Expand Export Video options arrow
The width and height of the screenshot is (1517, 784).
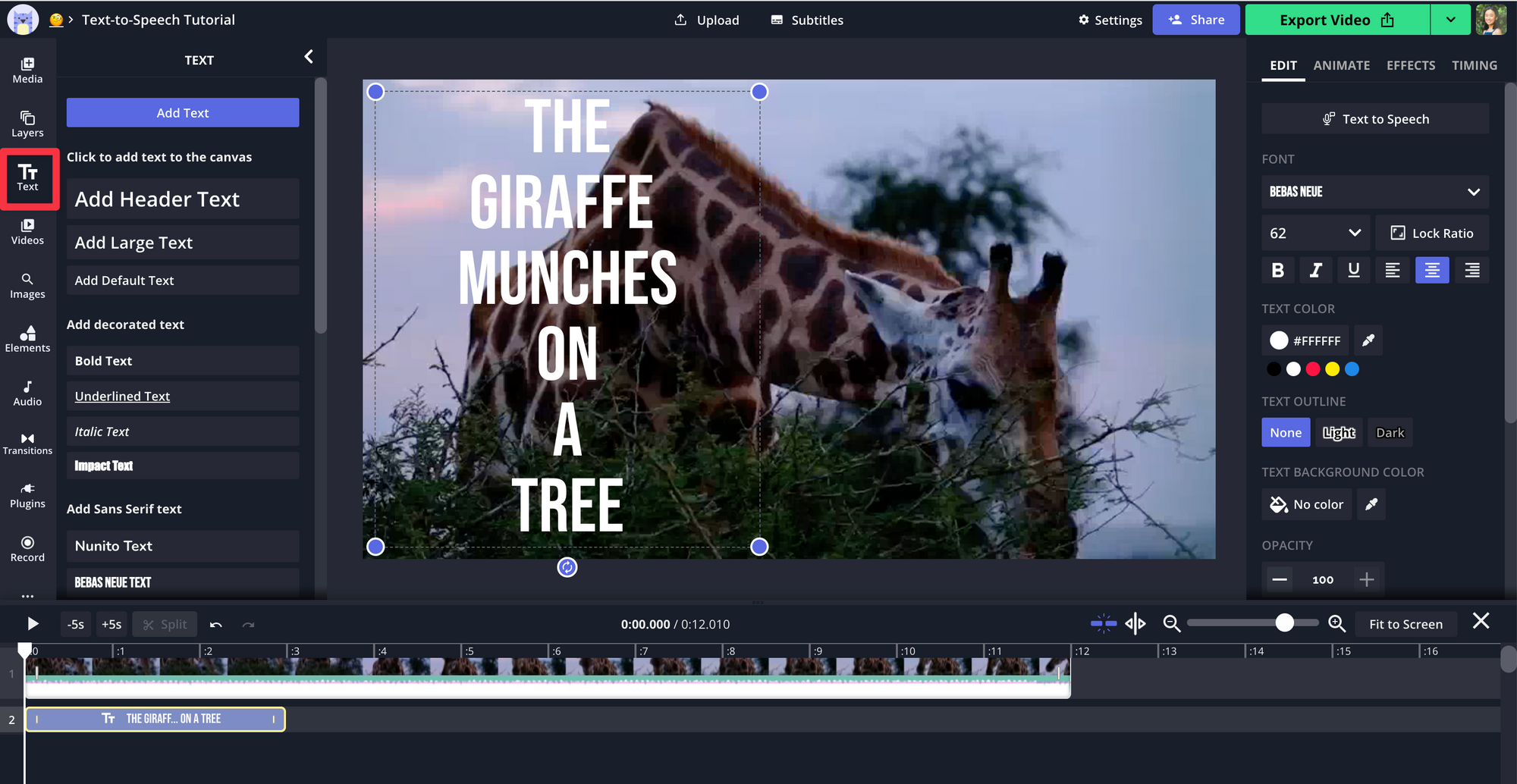[x=1450, y=20]
